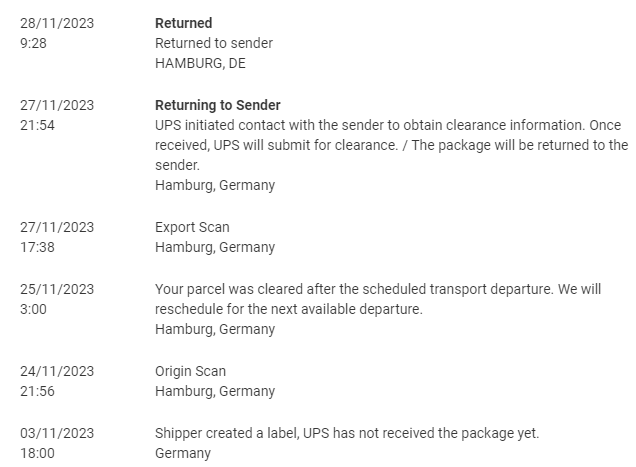Click the Shipper created a label message
636x467 pixels.
(347, 433)
